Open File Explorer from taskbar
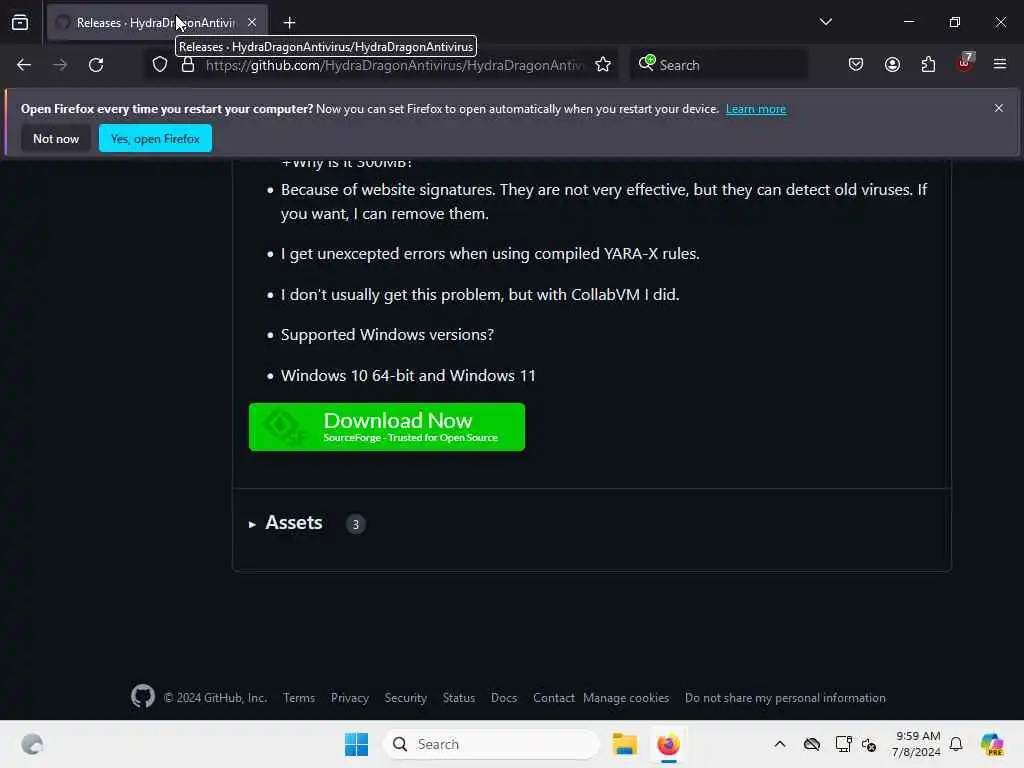 click(624, 744)
